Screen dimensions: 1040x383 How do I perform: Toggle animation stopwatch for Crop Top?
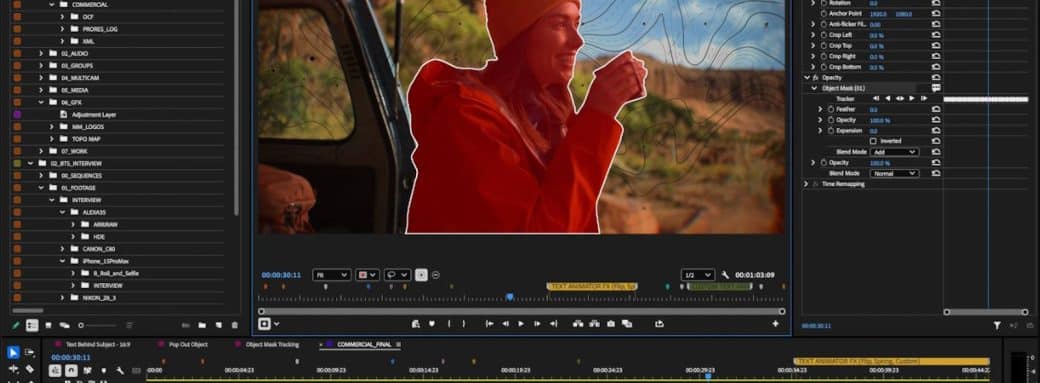(x=824, y=45)
